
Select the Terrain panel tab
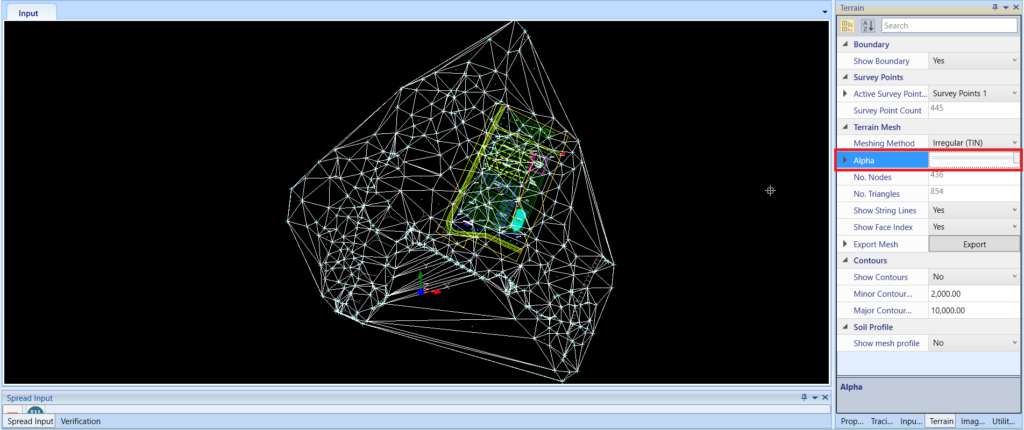(x=941, y=422)
